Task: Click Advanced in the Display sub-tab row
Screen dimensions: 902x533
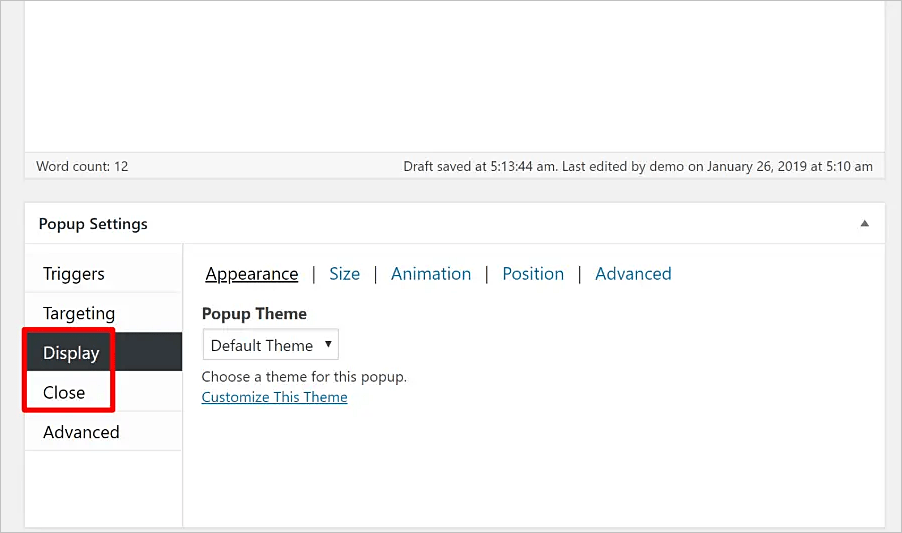Action: (633, 274)
